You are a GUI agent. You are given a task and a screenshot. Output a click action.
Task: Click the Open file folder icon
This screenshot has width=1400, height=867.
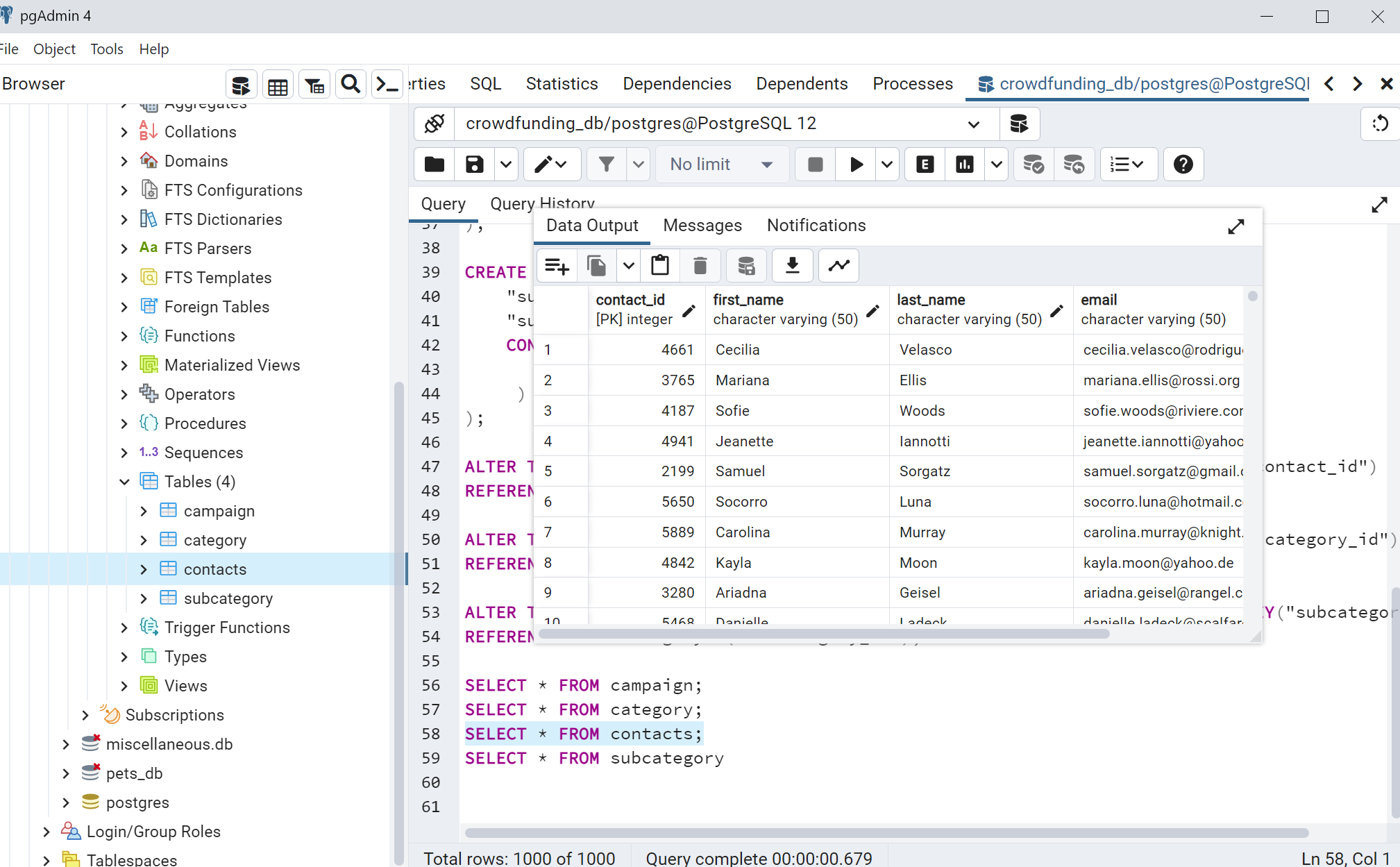pyautogui.click(x=435, y=165)
